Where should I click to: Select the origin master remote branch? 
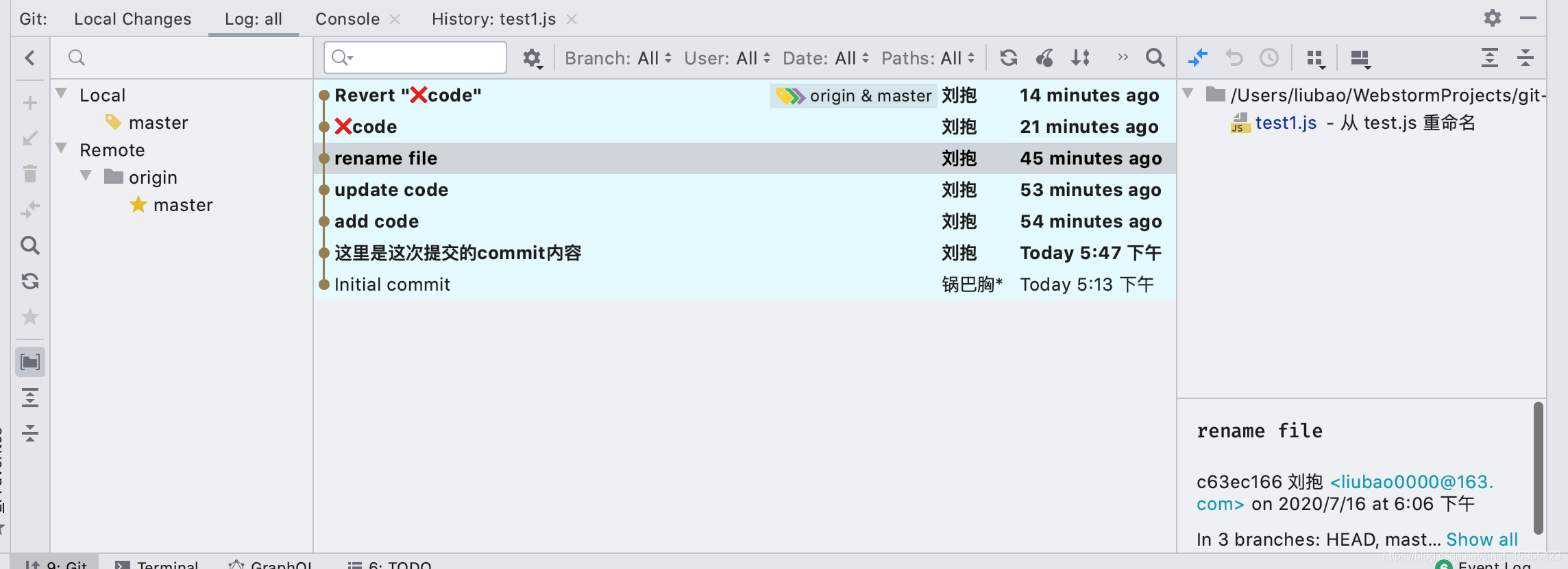point(183,205)
